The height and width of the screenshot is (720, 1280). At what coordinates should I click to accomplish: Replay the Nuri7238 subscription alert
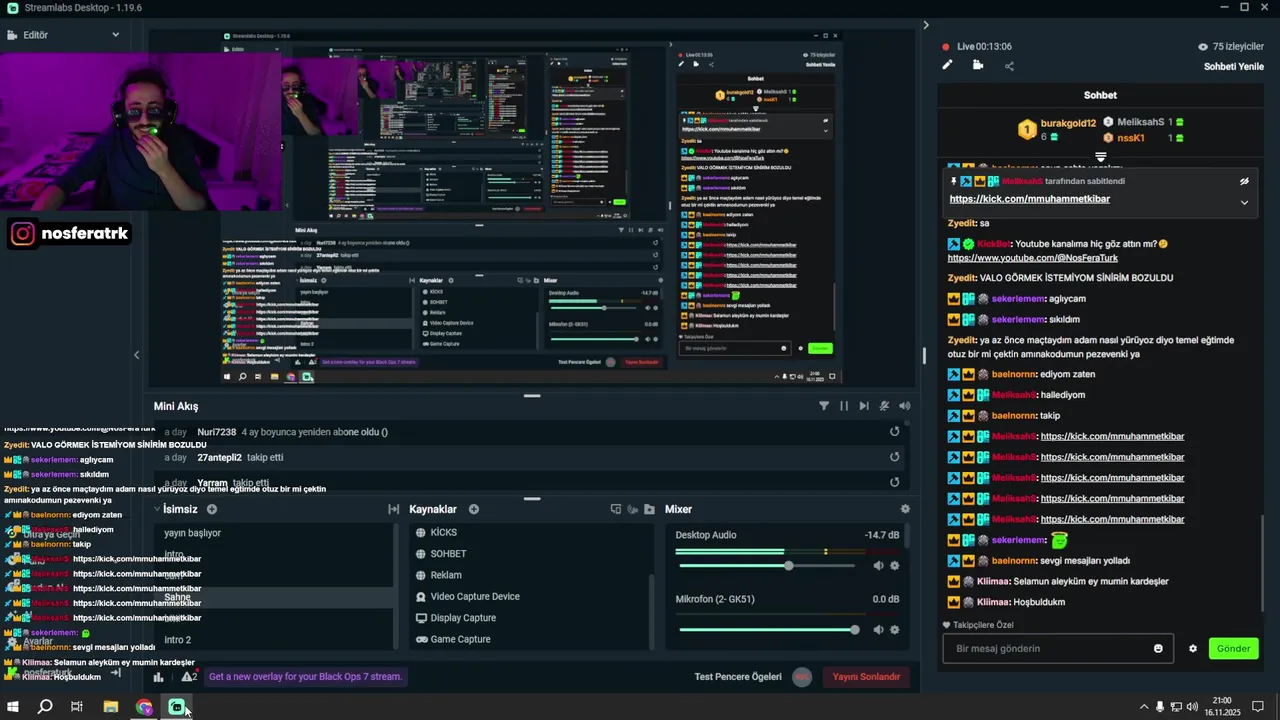coord(895,432)
